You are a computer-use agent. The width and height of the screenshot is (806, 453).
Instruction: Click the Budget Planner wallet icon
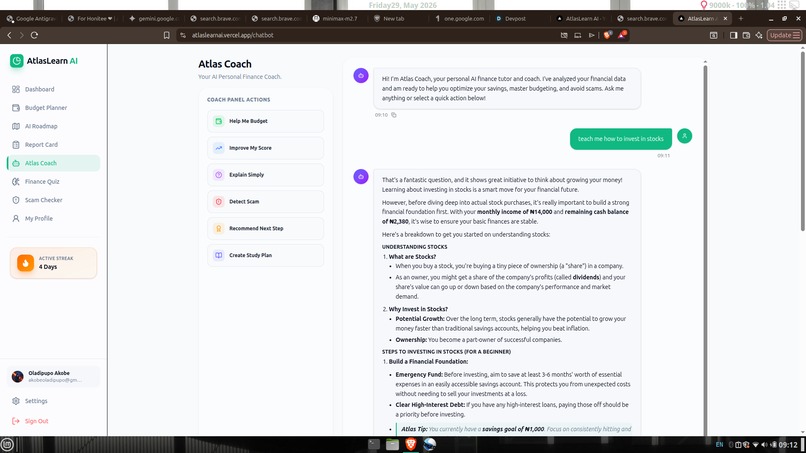coord(16,108)
